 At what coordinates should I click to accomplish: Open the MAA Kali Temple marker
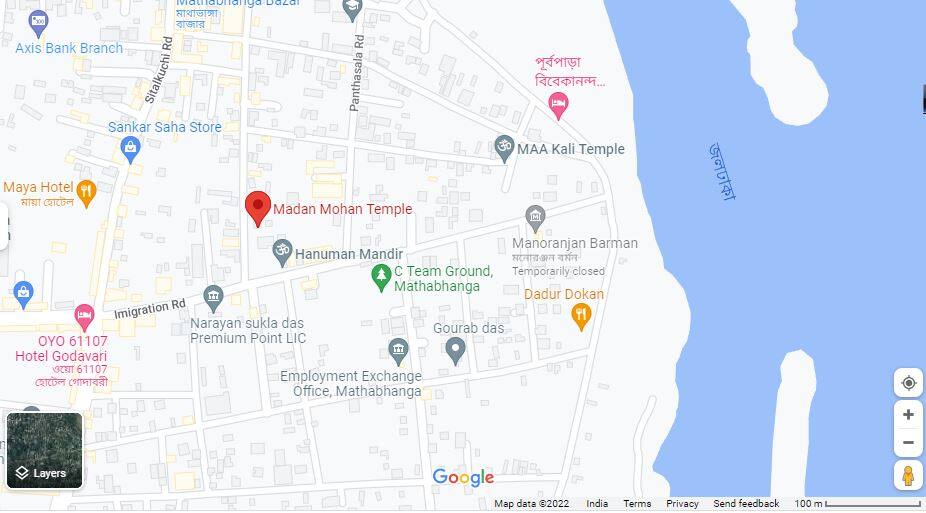pos(504,148)
